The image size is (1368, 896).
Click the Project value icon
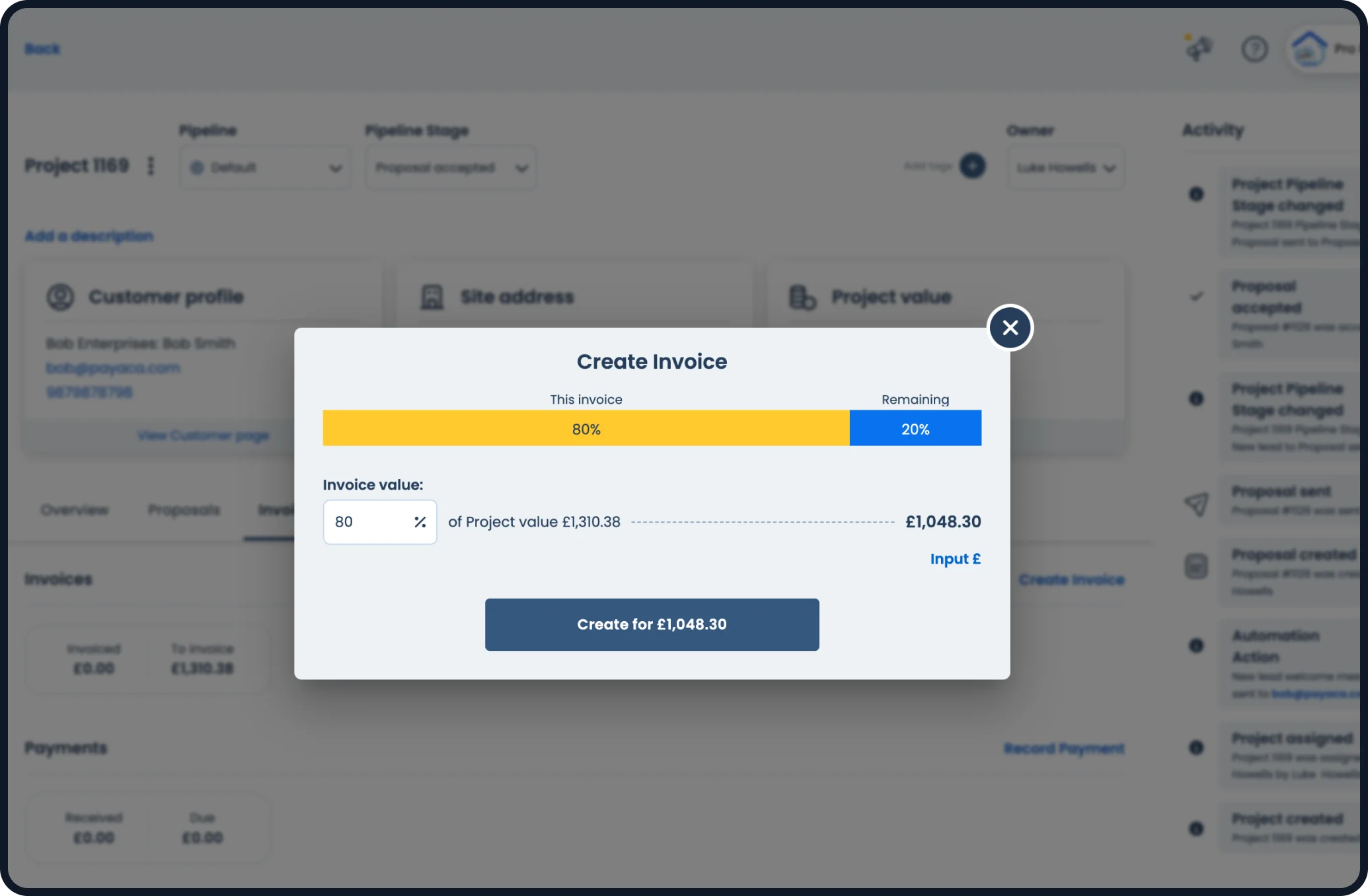tap(802, 297)
